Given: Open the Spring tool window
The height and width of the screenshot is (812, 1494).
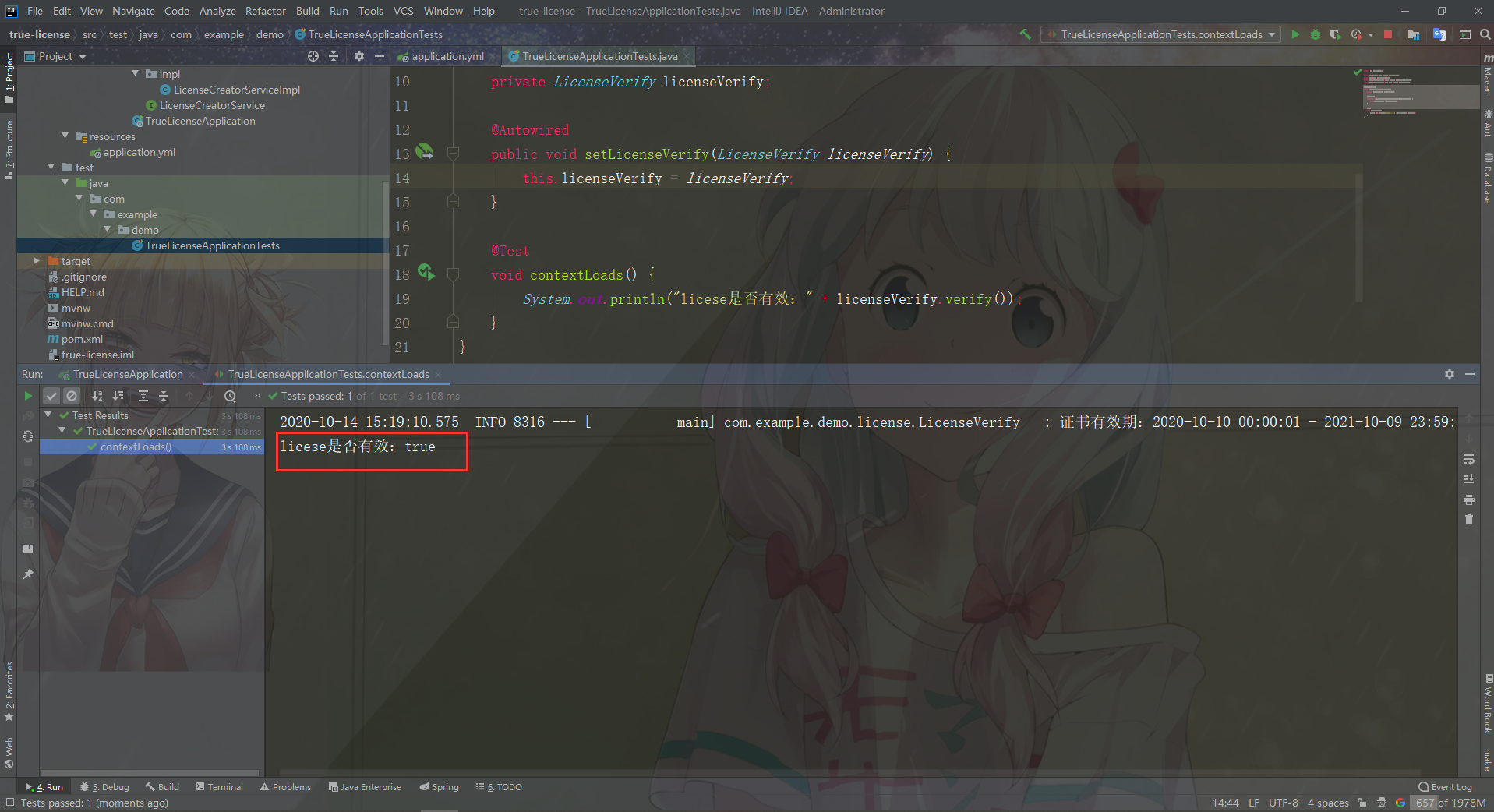Looking at the screenshot, I should (439, 787).
